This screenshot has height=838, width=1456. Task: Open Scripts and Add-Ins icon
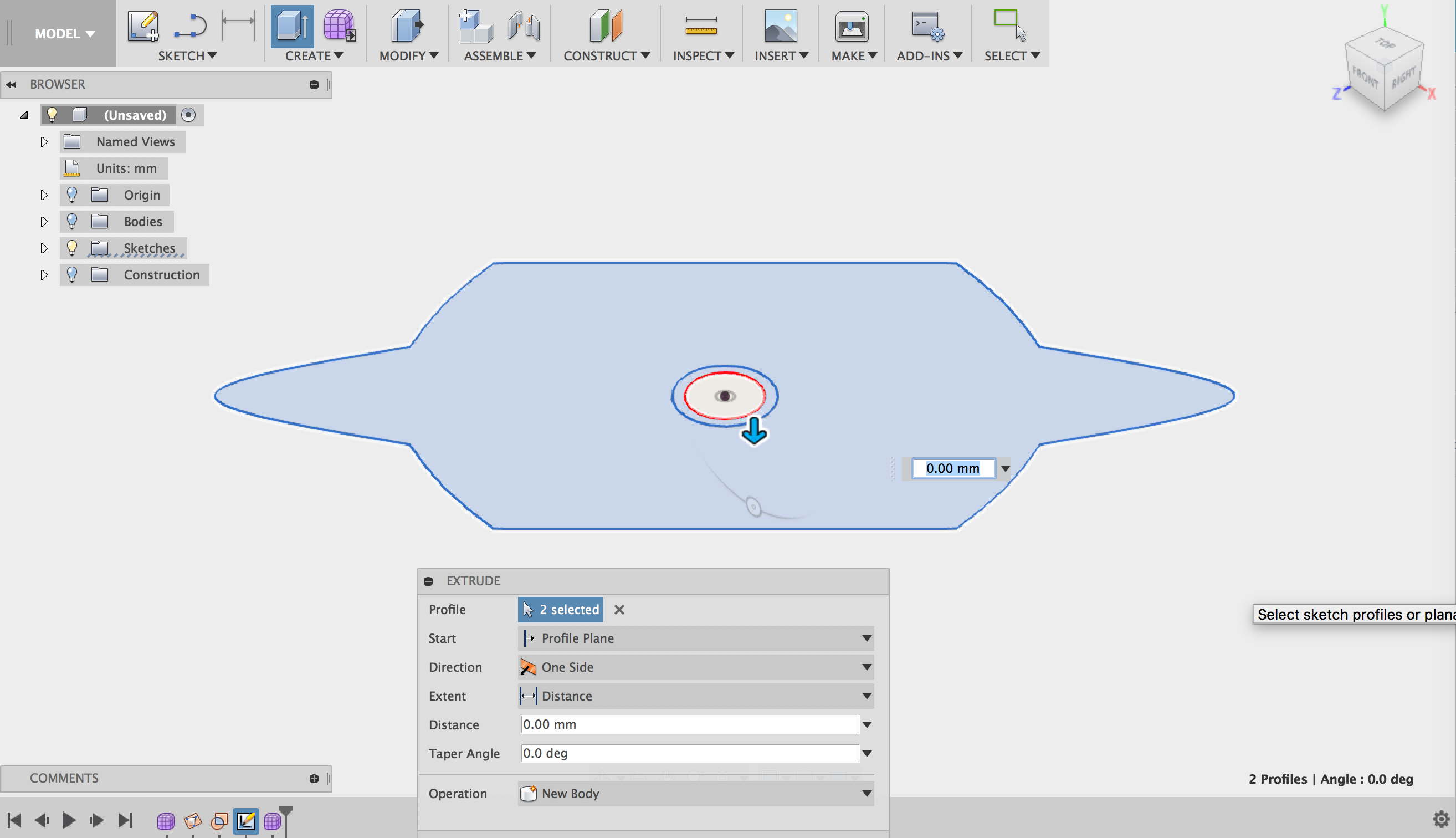click(x=928, y=26)
